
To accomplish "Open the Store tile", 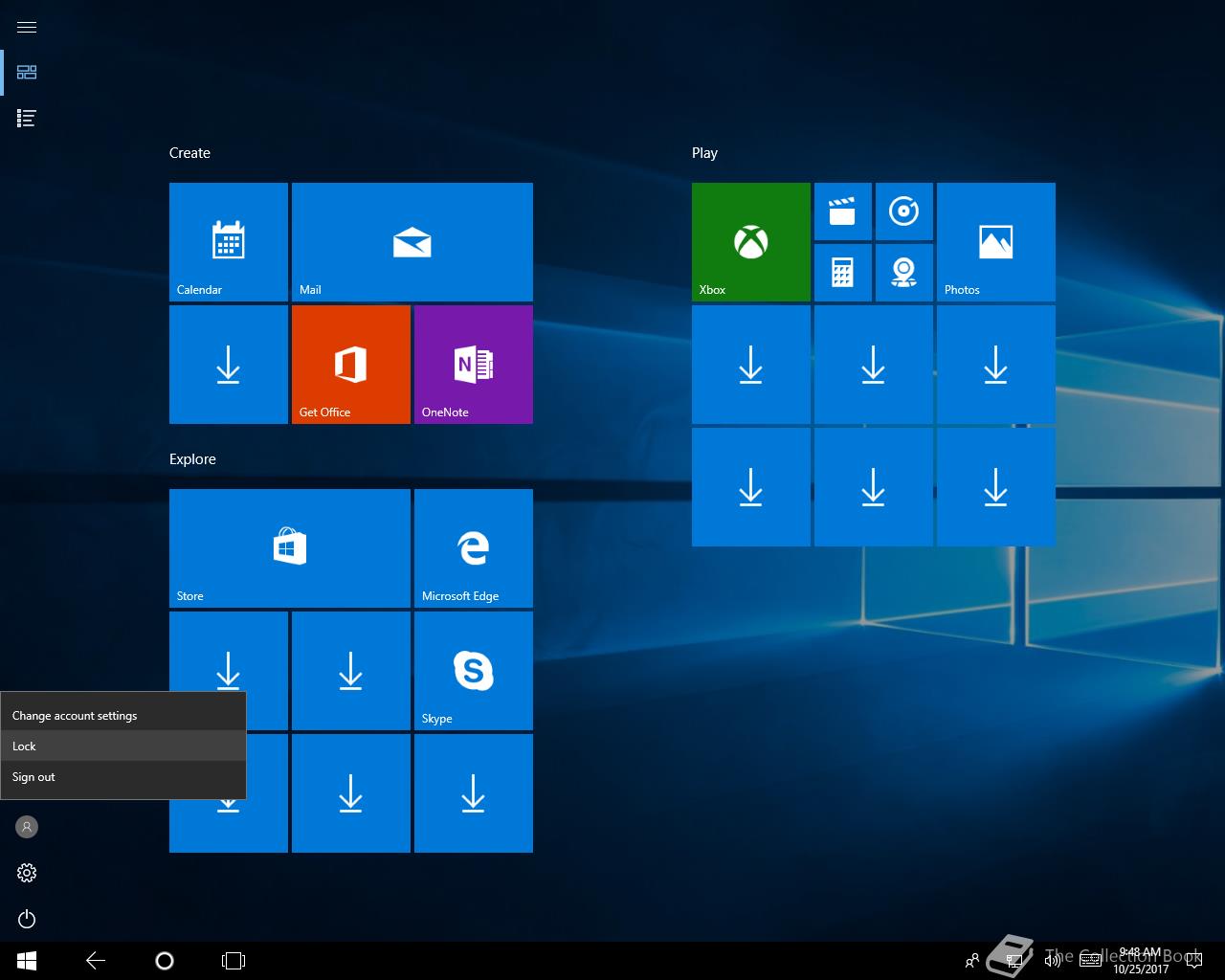I will click(x=290, y=548).
